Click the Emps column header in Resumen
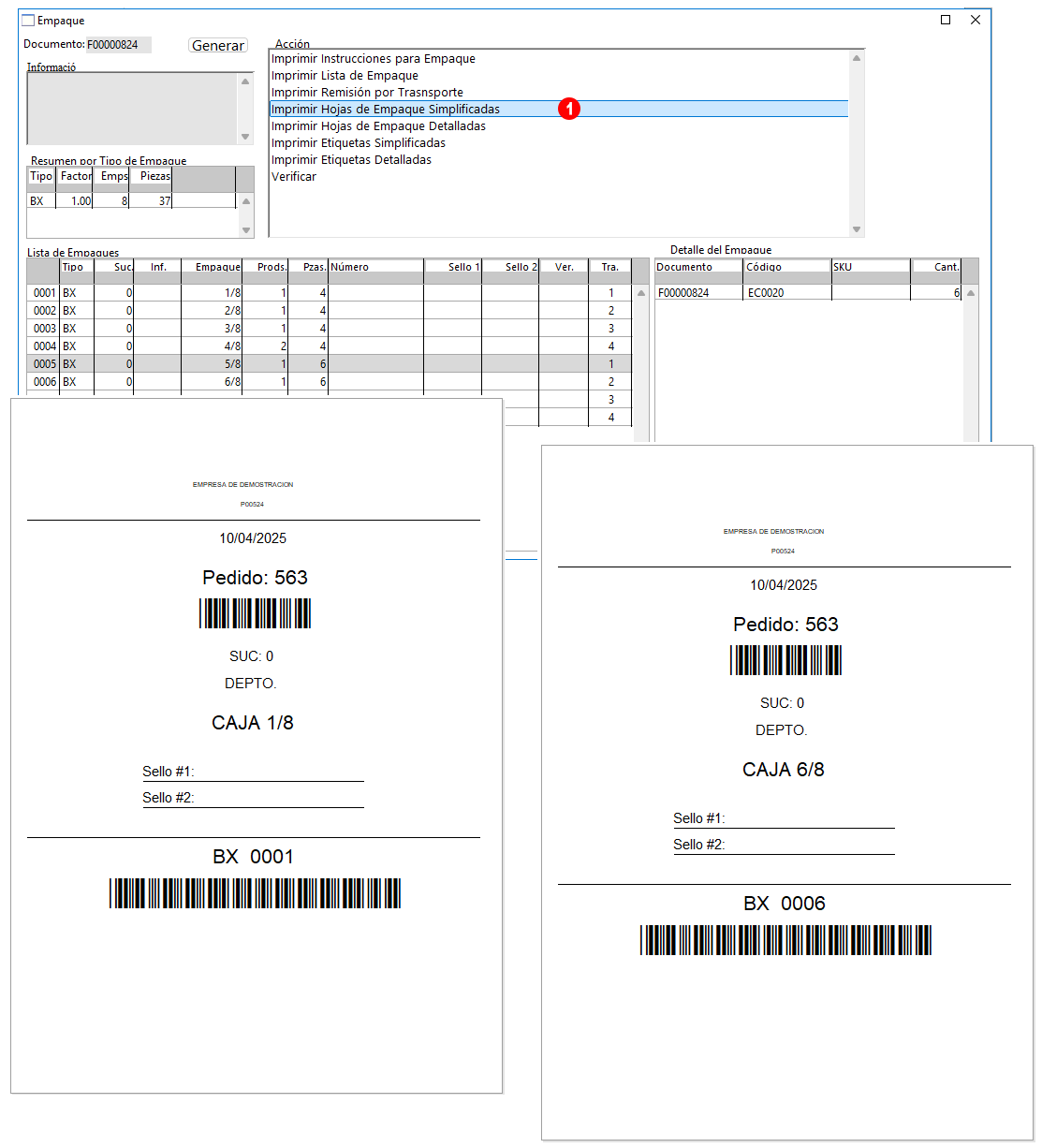1042x1148 pixels. (x=111, y=176)
